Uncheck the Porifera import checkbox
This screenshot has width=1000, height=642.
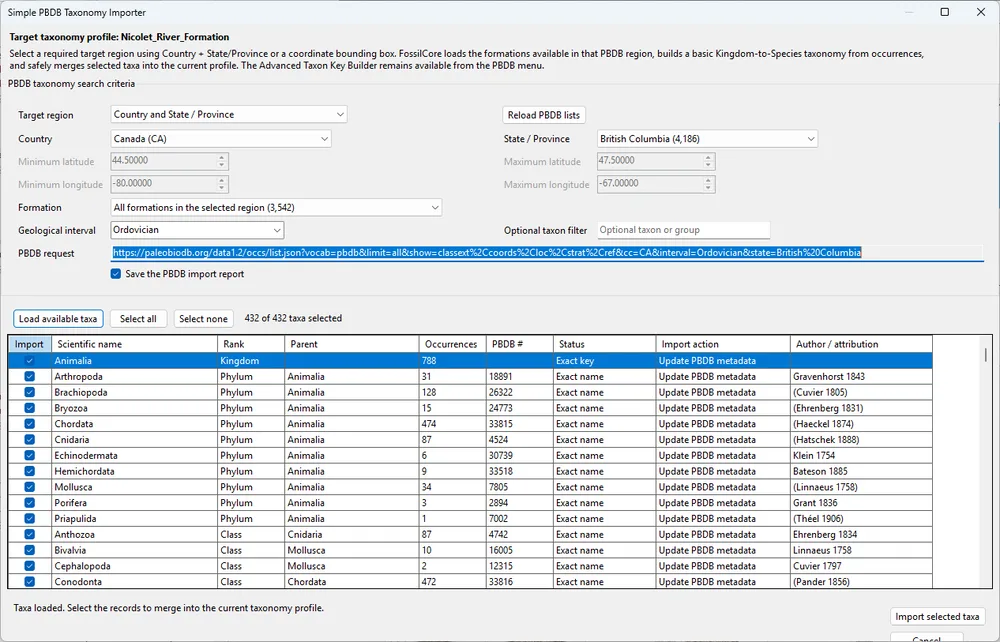(x=29, y=502)
